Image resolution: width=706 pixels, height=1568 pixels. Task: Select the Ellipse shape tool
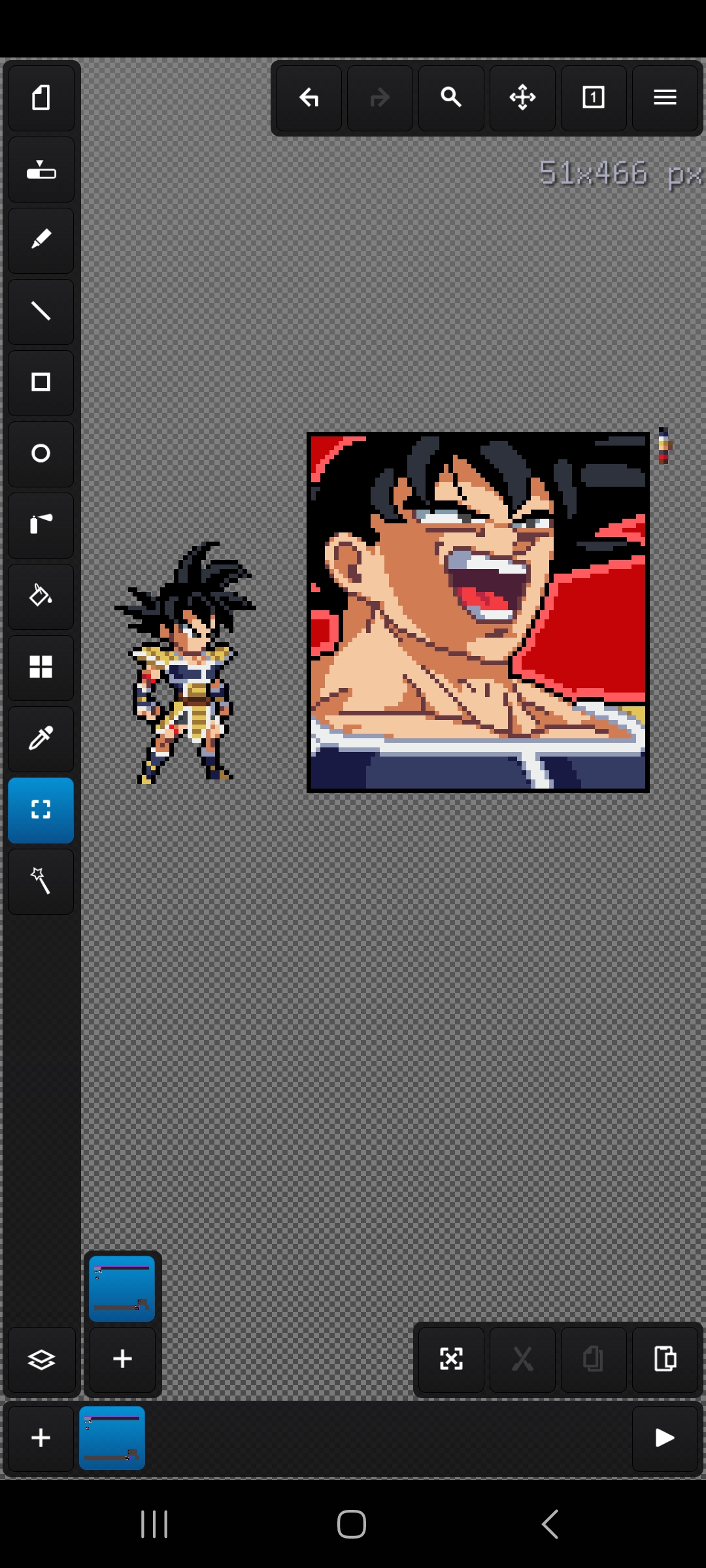41,454
